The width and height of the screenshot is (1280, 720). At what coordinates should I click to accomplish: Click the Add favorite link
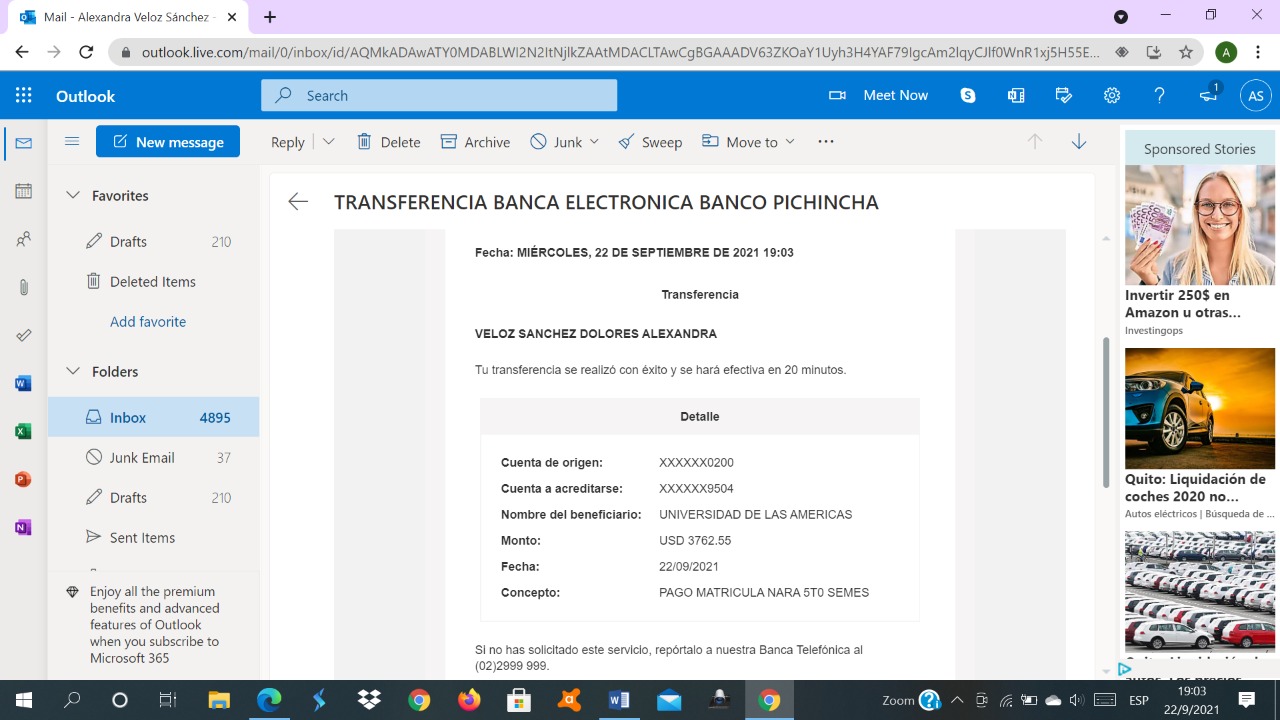click(x=148, y=321)
